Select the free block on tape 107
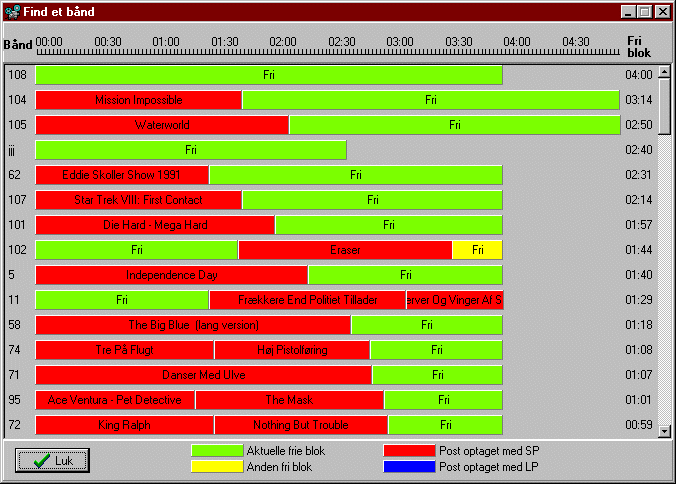 coord(372,200)
